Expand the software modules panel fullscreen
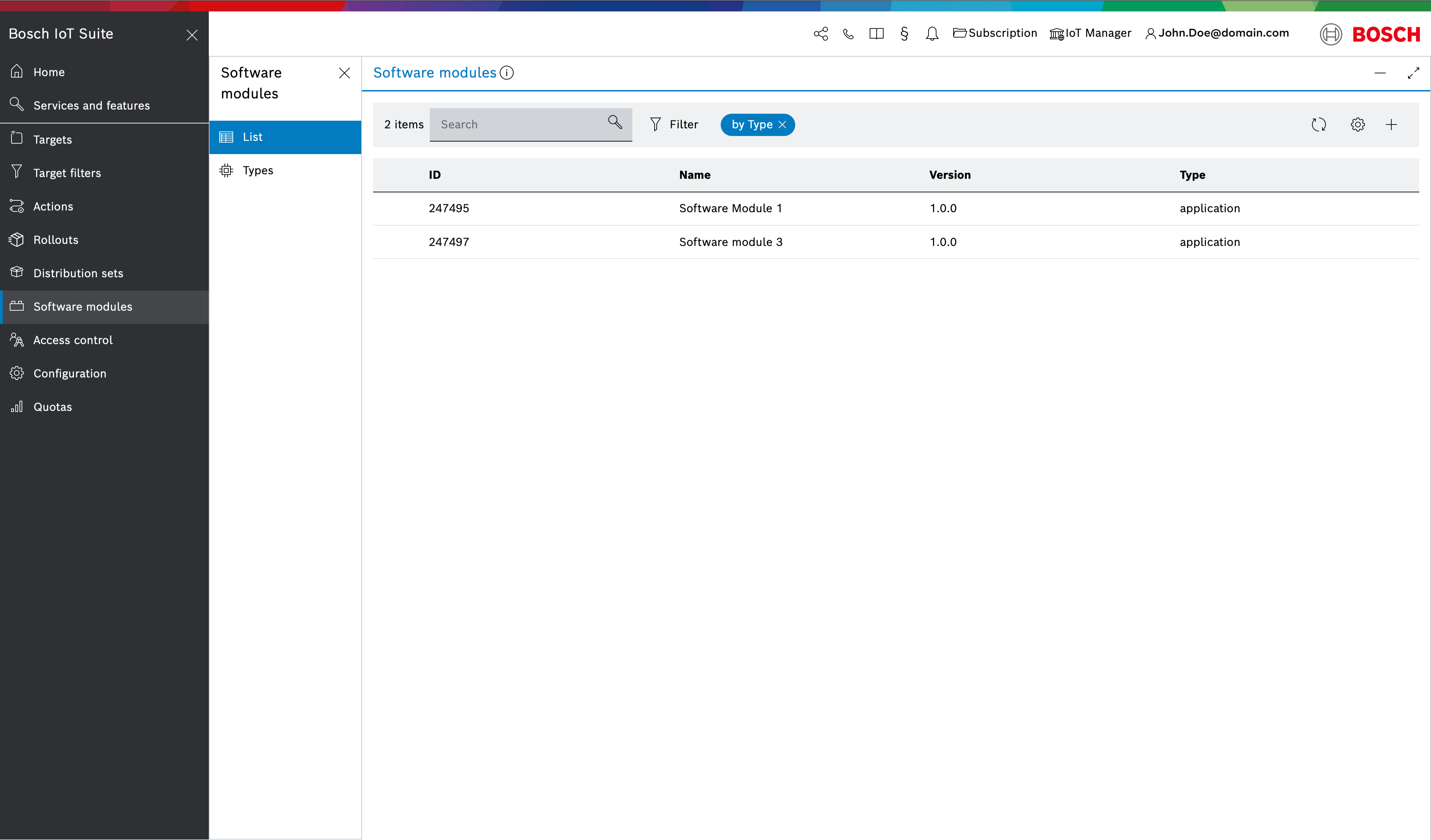This screenshot has height=840, width=1431. coord(1413,73)
